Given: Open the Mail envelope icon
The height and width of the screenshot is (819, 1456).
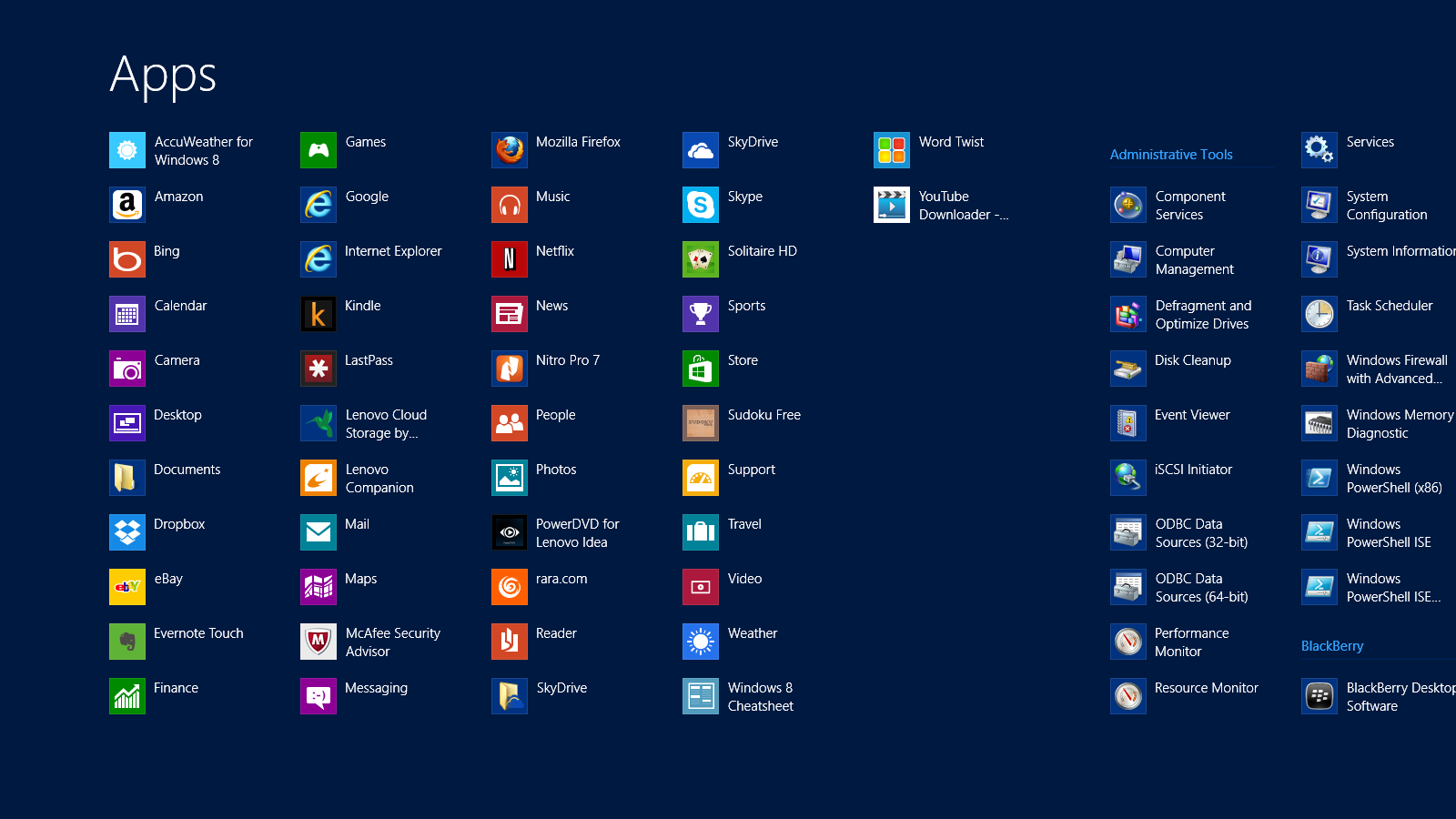Looking at the screenshot, I should [x=318, y=532].
